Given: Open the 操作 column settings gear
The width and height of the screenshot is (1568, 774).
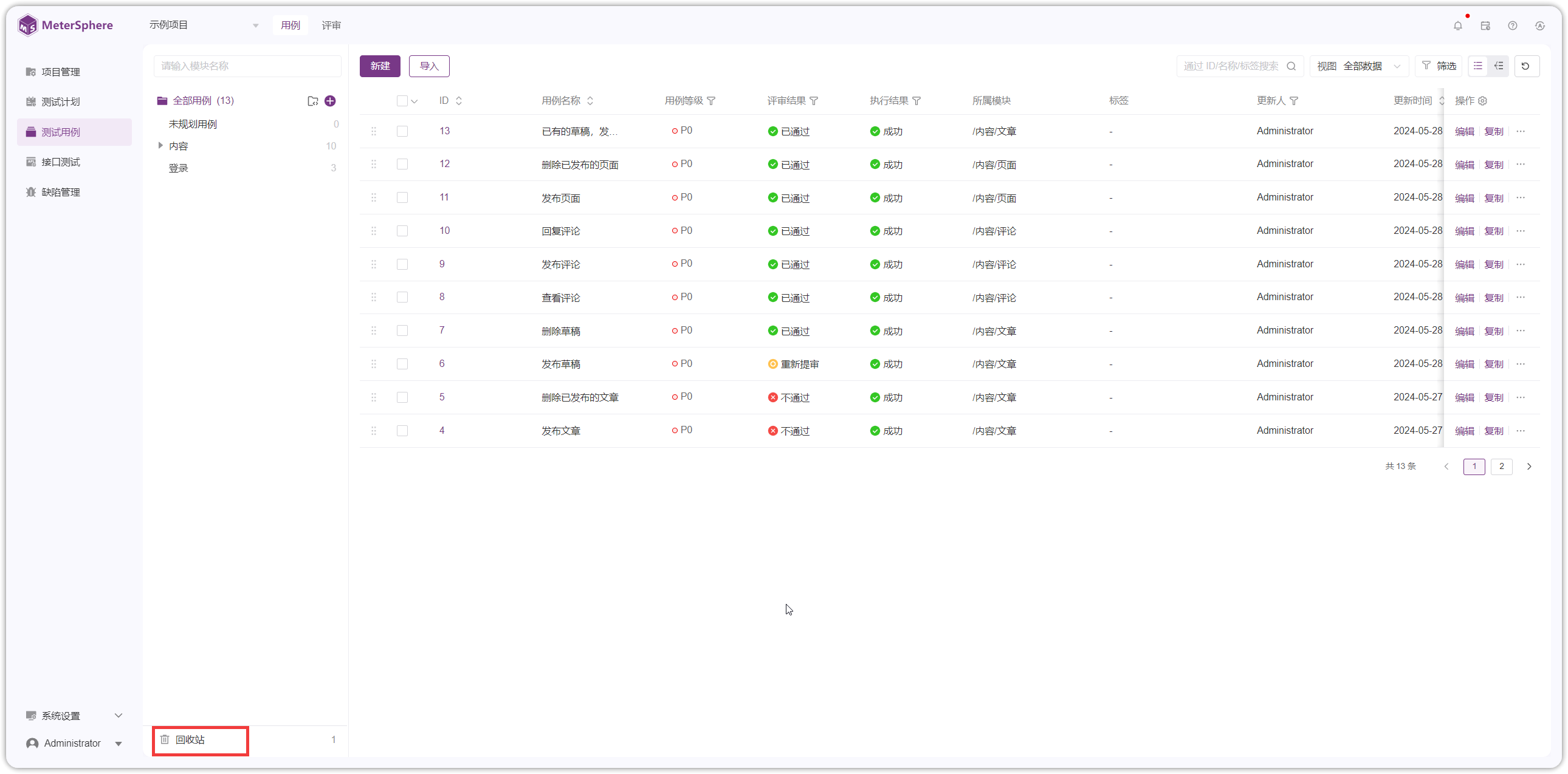Looking at the screenshot, I should 1483,101.
